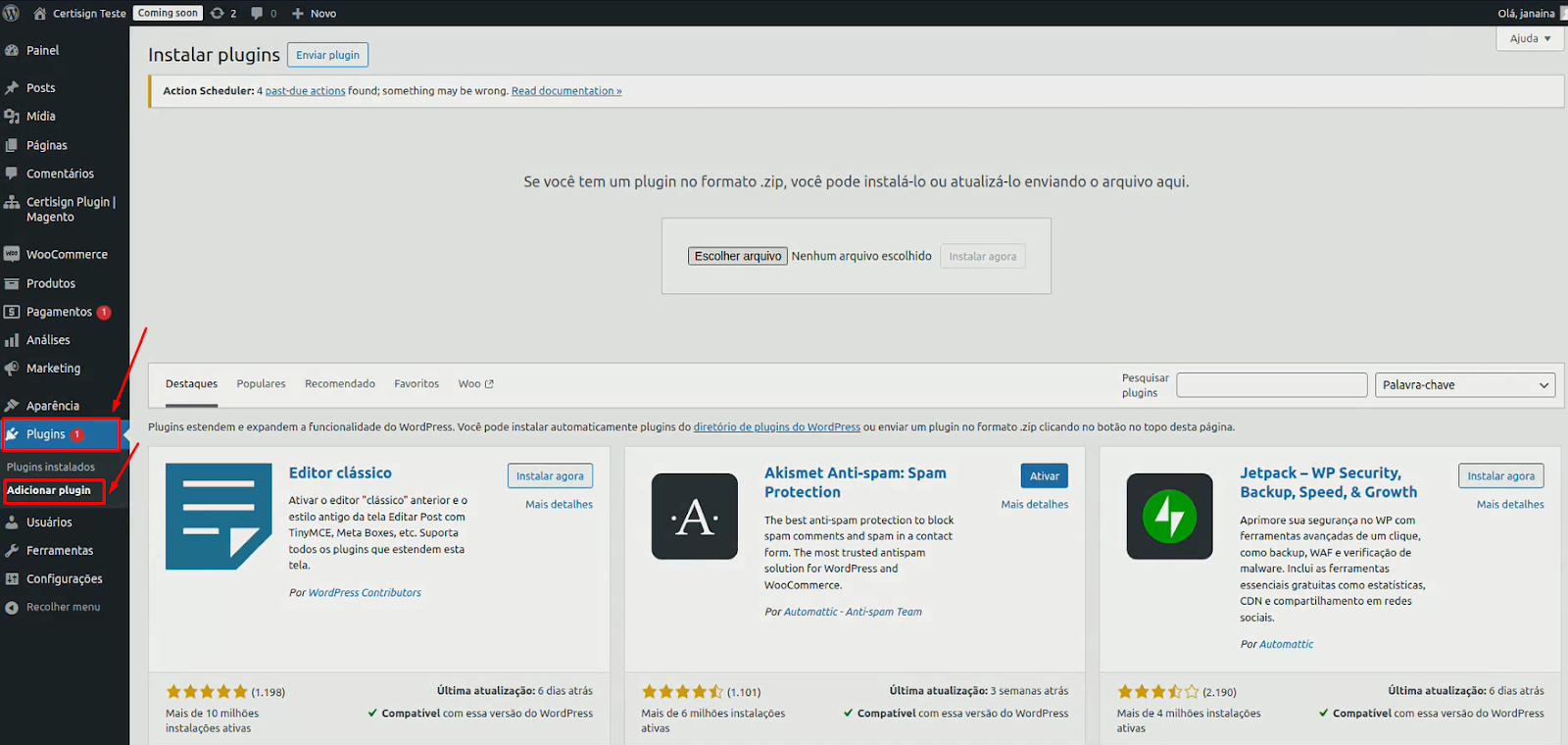Viewport: 1568px width, 745px height.
Task: Click the Configurações icon in sidebar
Action: [12, 579]
